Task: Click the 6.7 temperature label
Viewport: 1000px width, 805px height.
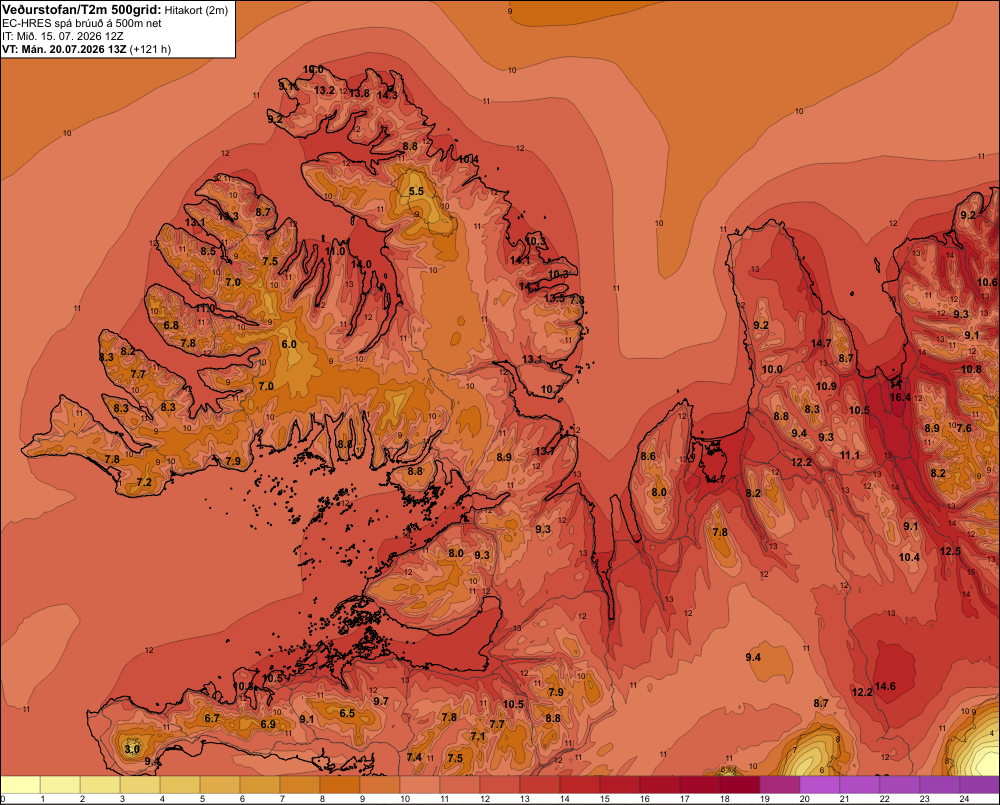Action: coord(212,718)
